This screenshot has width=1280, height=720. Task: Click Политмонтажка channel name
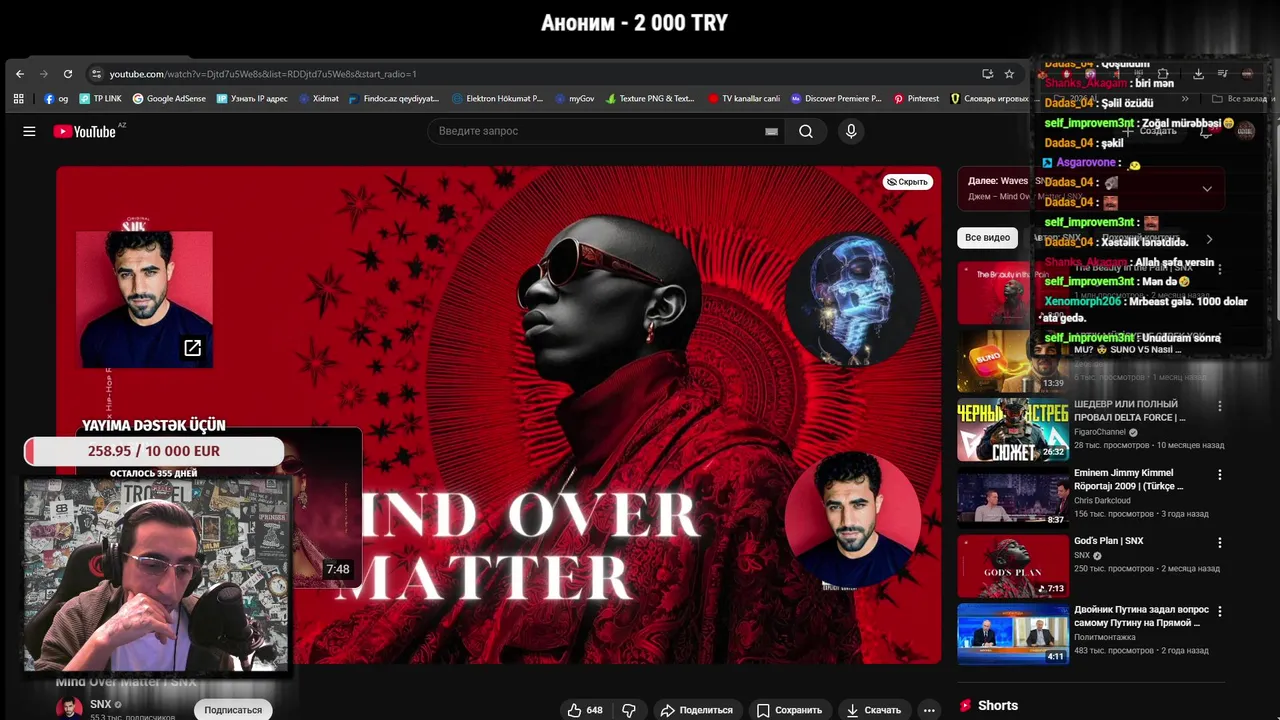point(1105,637)
